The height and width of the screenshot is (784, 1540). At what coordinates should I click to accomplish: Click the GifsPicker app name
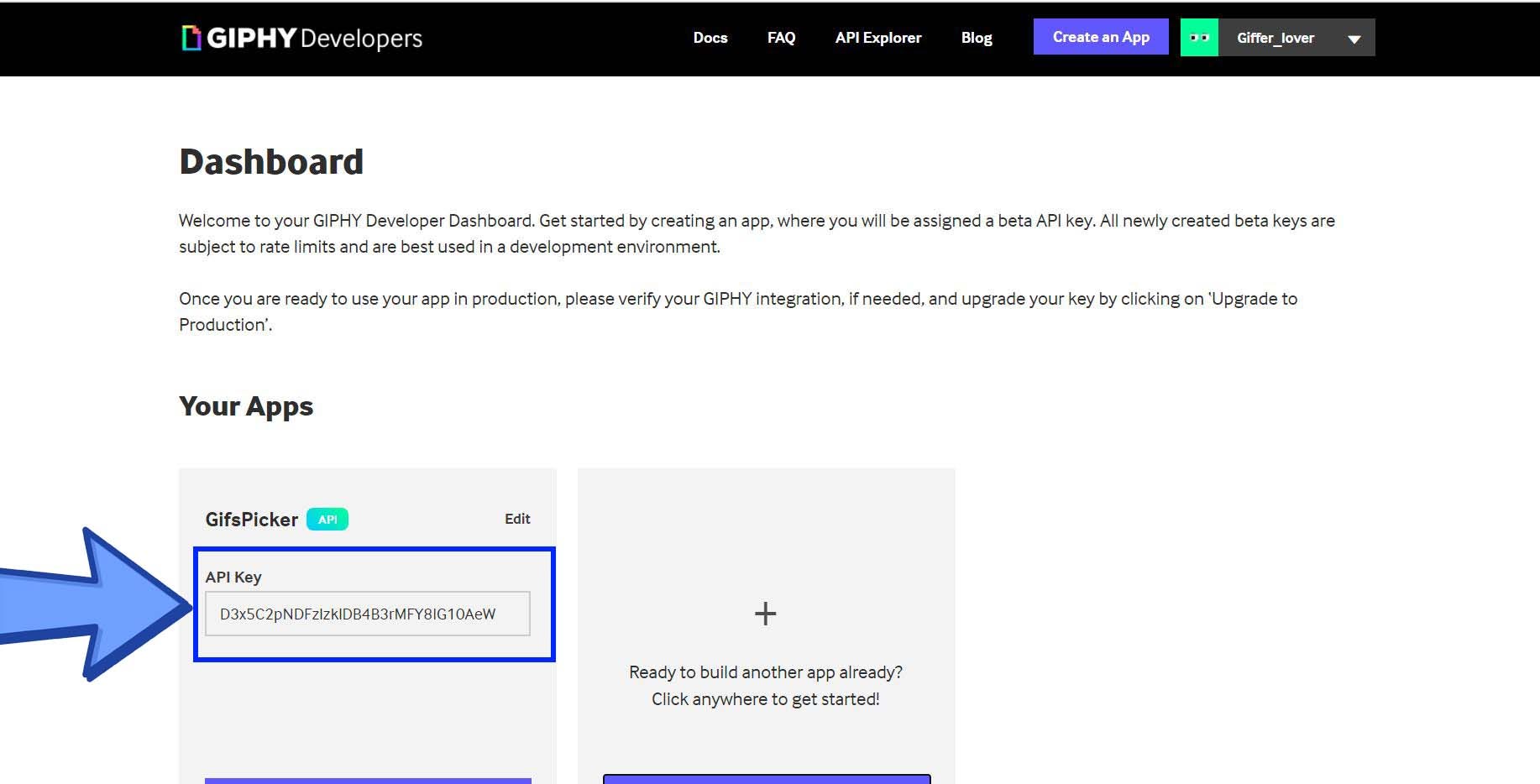[252, 520]
